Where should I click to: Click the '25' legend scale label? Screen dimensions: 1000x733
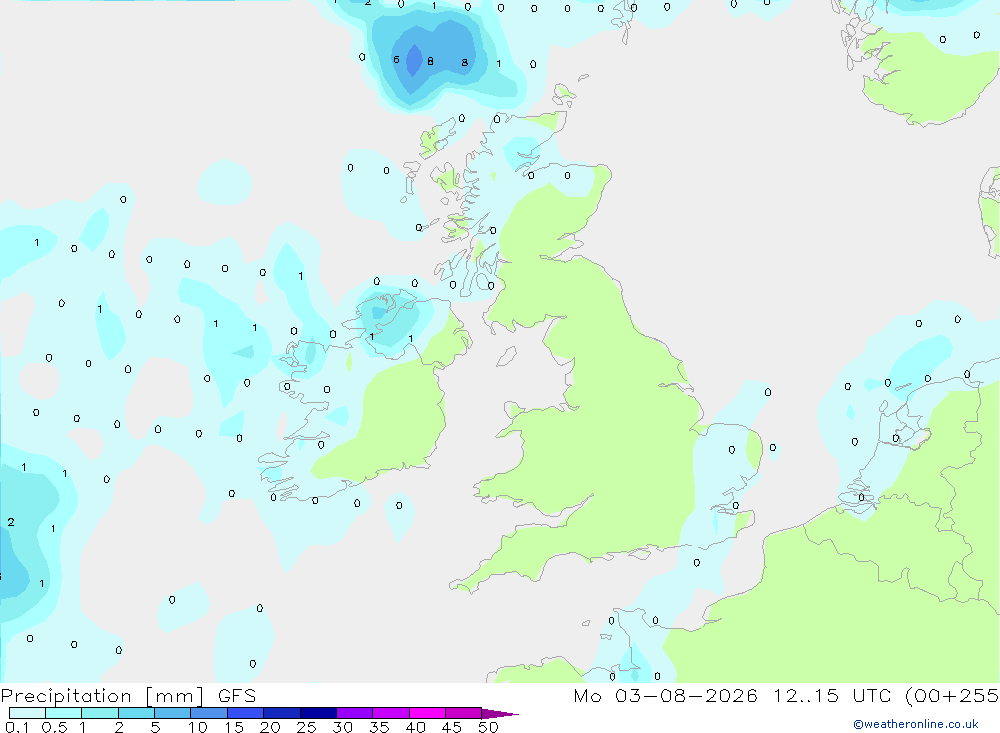[306, 727]
